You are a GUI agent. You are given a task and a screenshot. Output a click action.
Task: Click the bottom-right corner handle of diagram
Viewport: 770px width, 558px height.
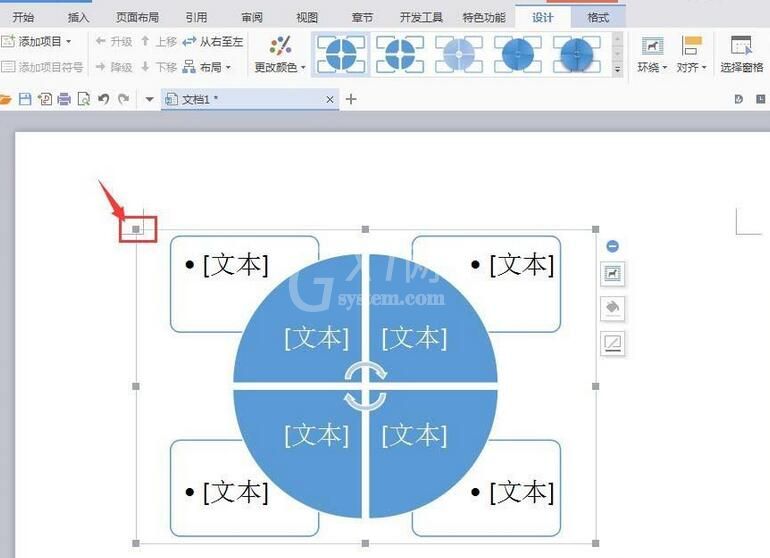(596, 543)
